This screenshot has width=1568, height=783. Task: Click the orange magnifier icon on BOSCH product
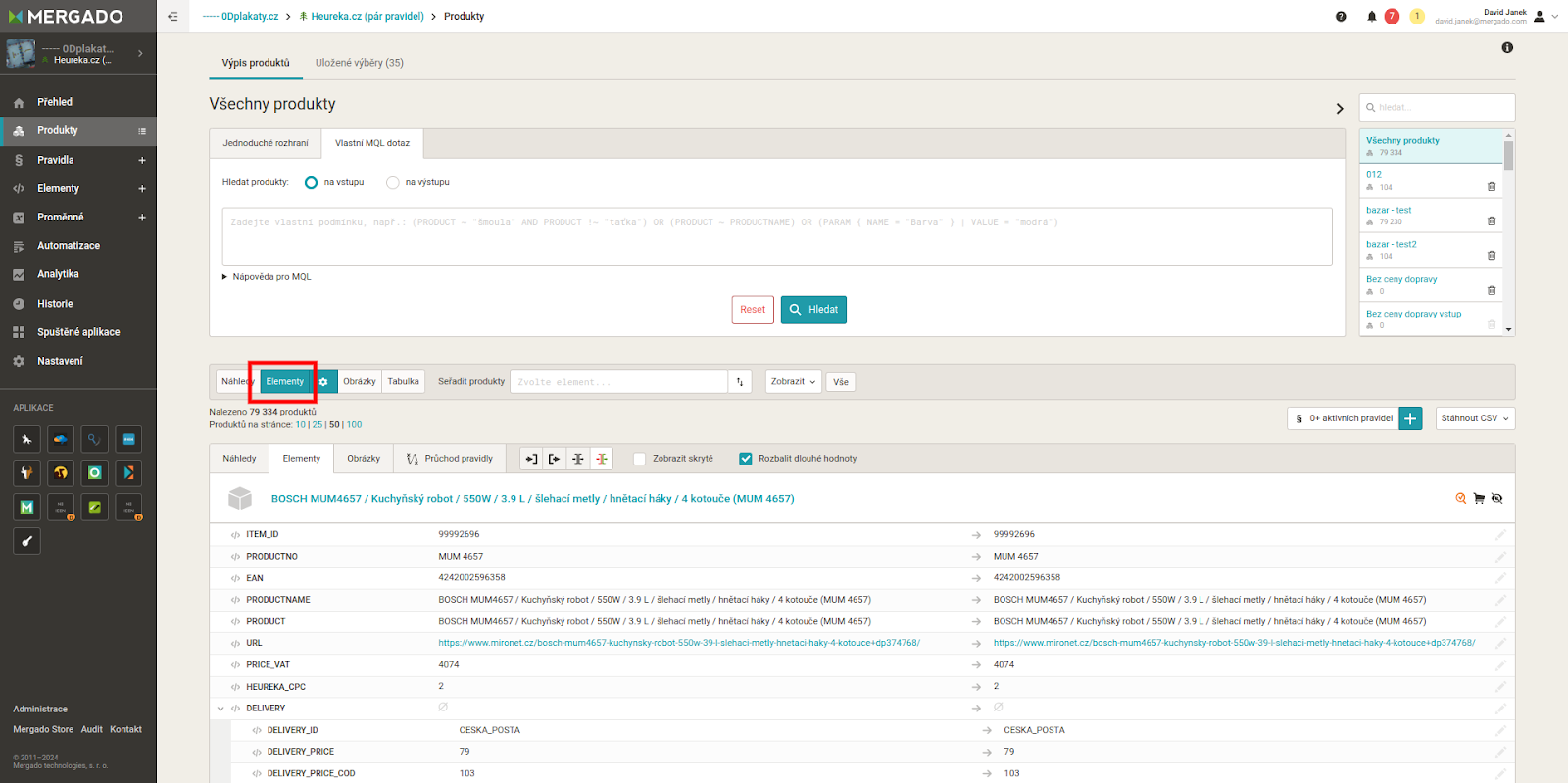1461,499
